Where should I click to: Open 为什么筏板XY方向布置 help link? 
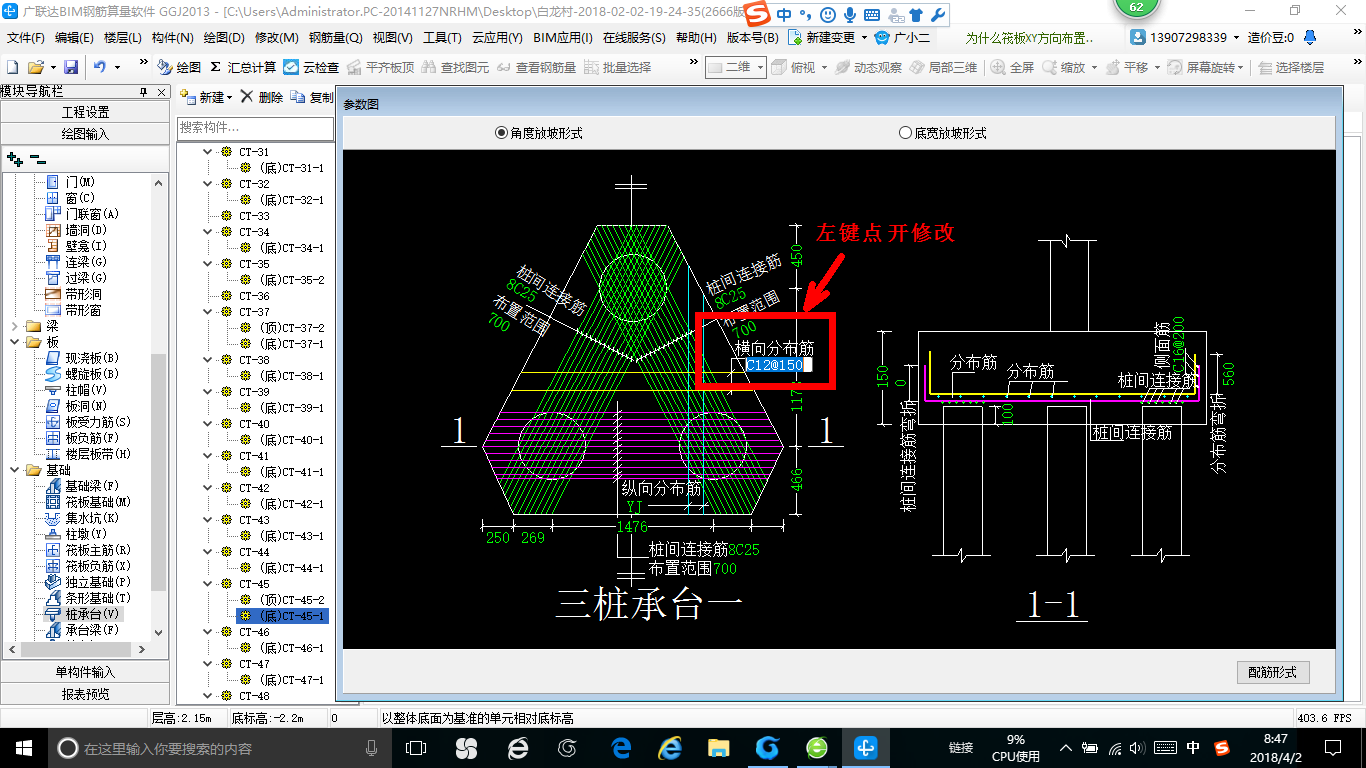point(1029,38)
